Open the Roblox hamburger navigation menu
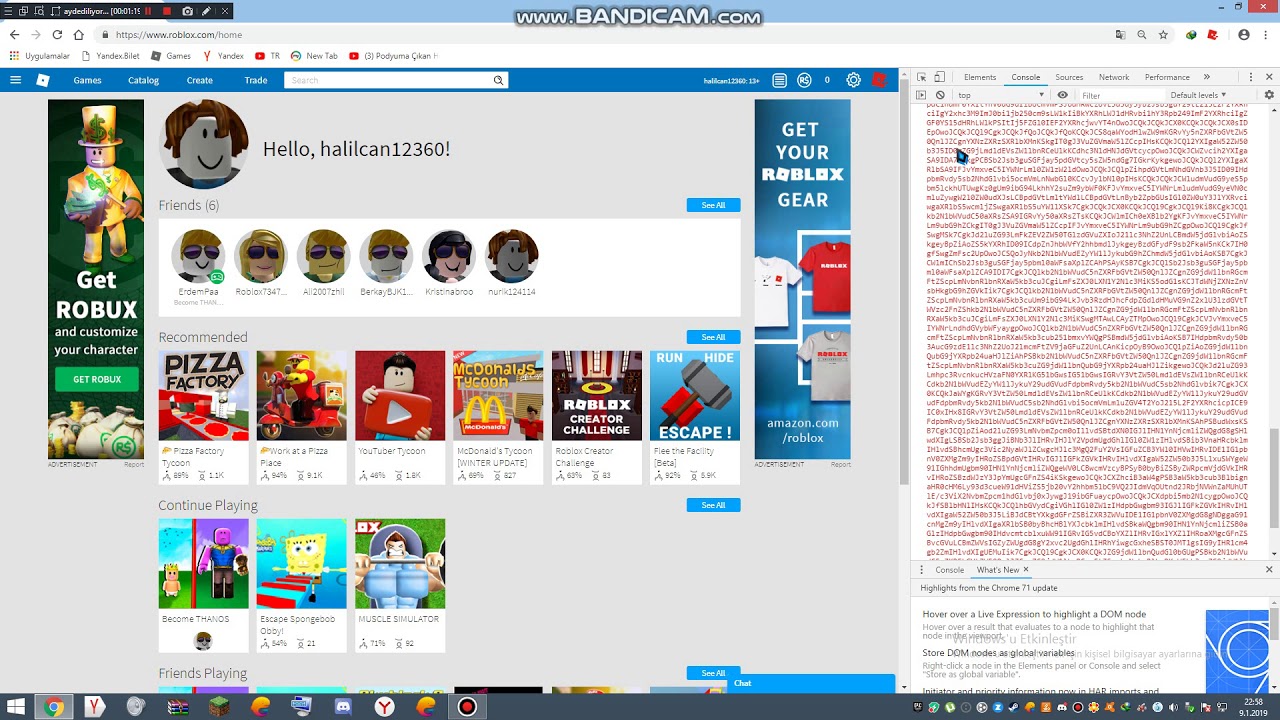Image resolution: width=1280 pixels, height=720 pixels. click(15, 80)
